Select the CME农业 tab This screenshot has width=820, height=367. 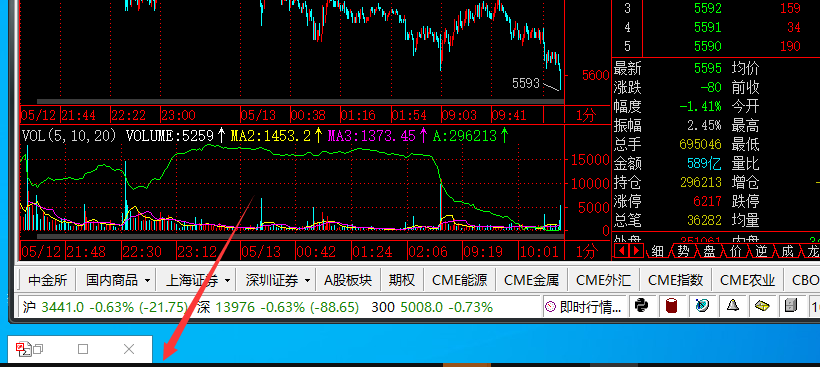747,281
